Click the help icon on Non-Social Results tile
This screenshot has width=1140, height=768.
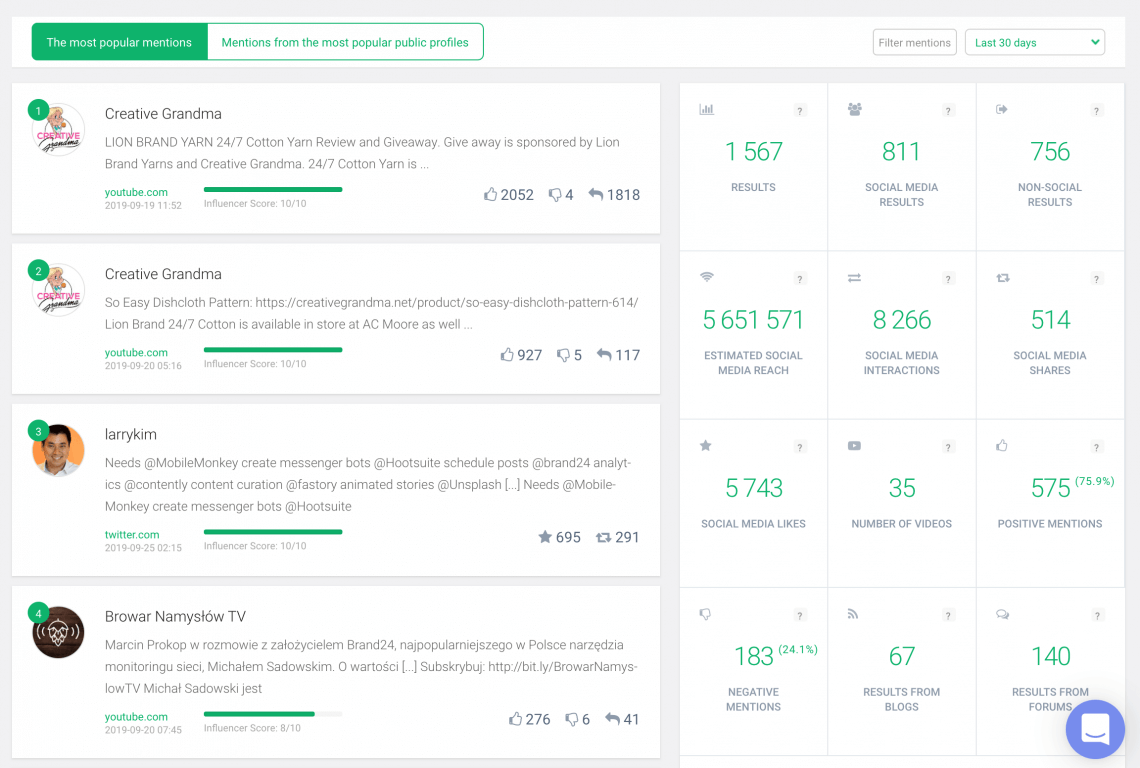(x=1096, y=111)
